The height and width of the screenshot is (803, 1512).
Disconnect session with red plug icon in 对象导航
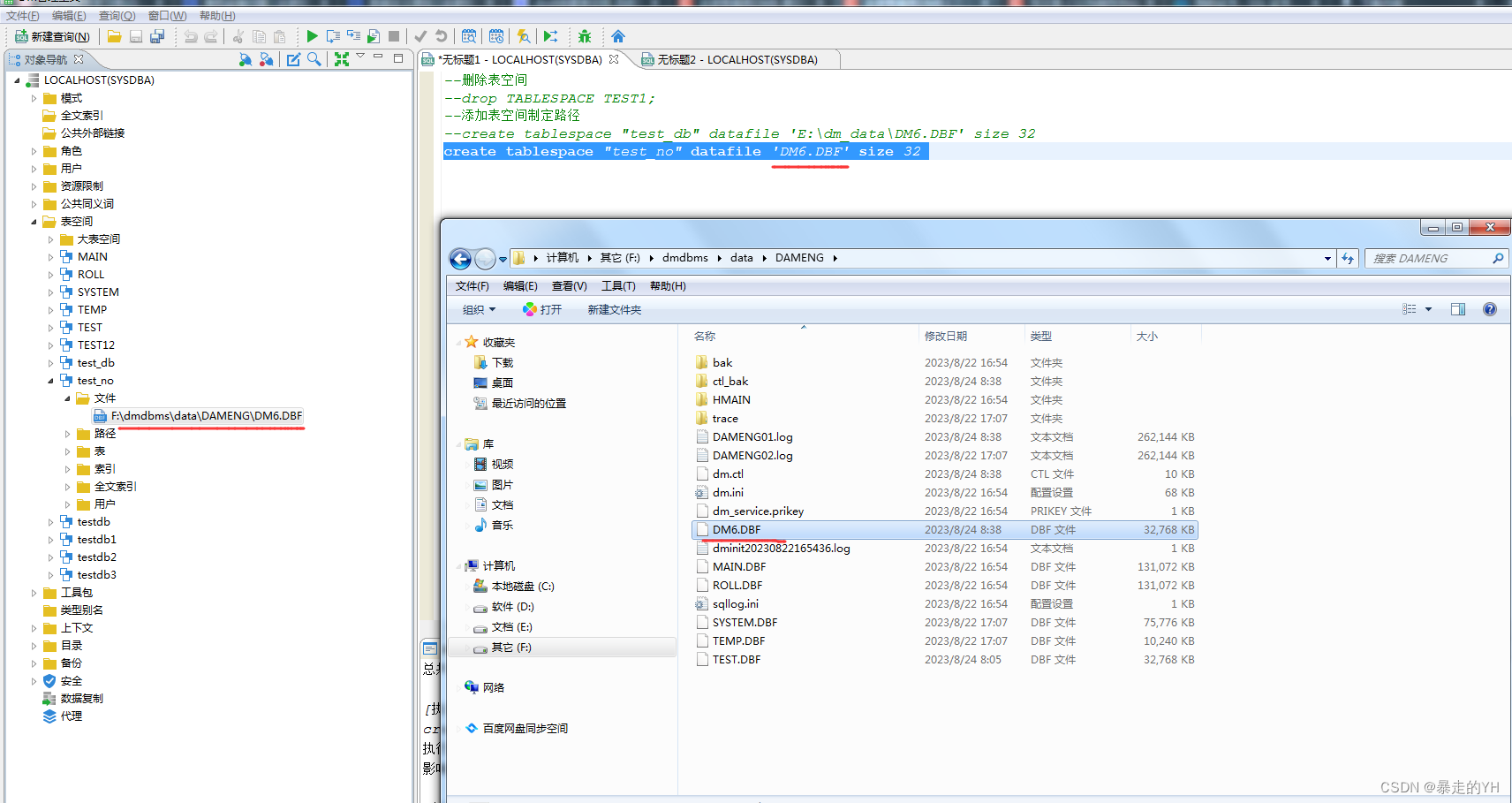tap(267, 59)
